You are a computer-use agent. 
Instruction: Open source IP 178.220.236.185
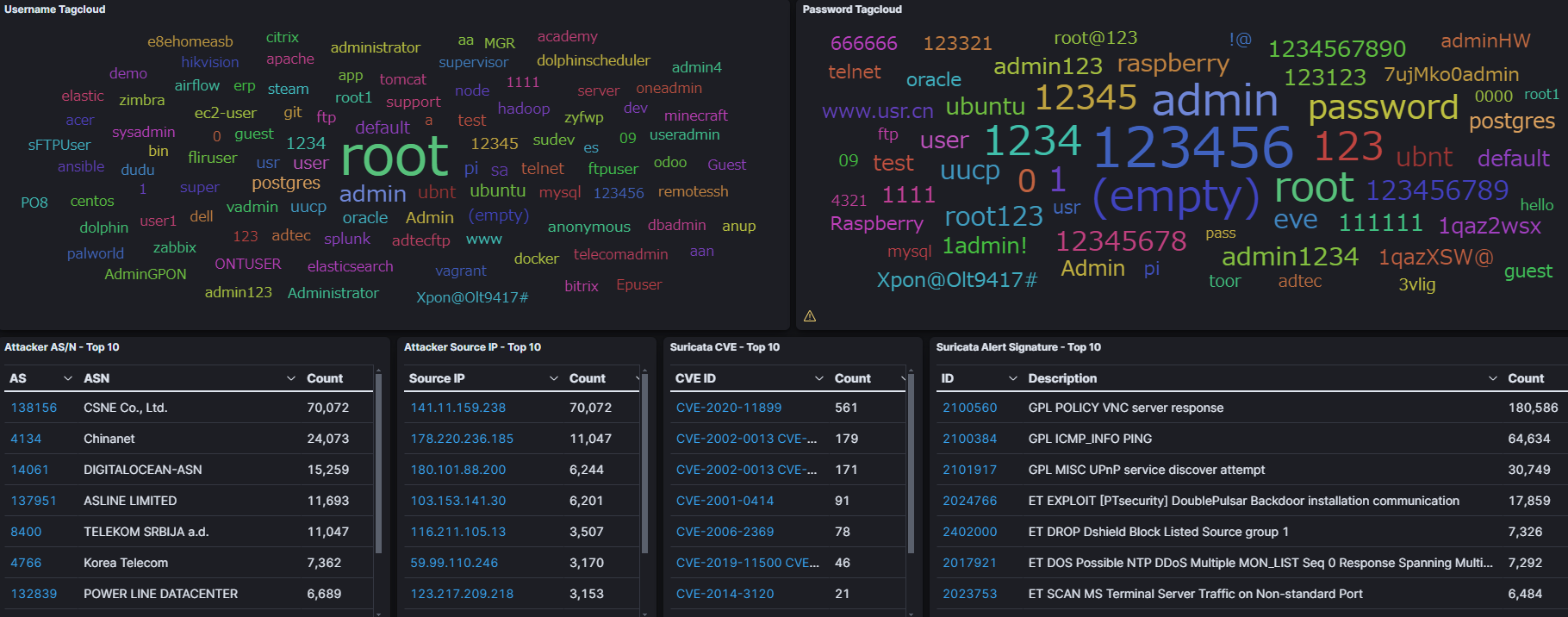click(462, 439)
